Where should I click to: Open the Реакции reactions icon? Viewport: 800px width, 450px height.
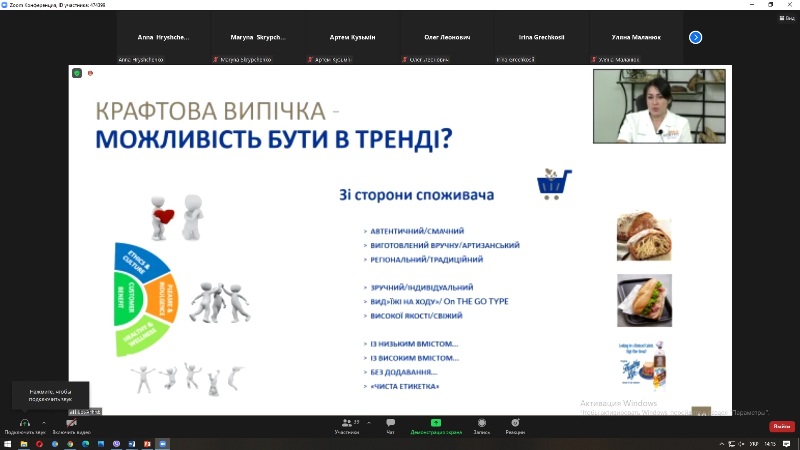[515, 422]
